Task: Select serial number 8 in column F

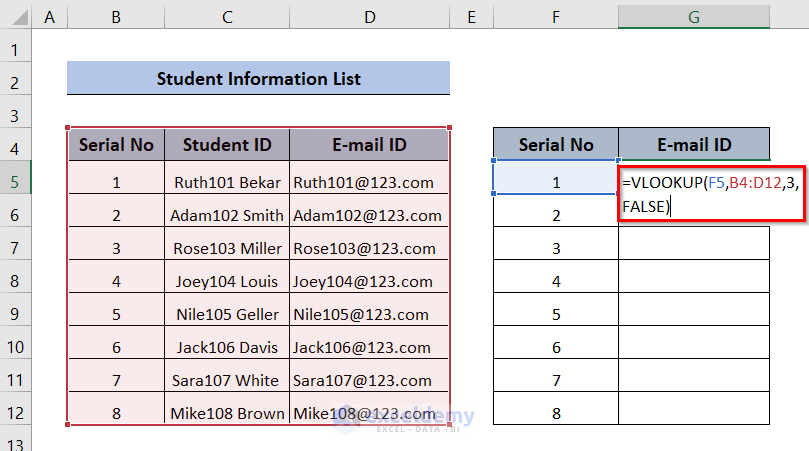Action: pyautogui.click(x=556, y=412)
